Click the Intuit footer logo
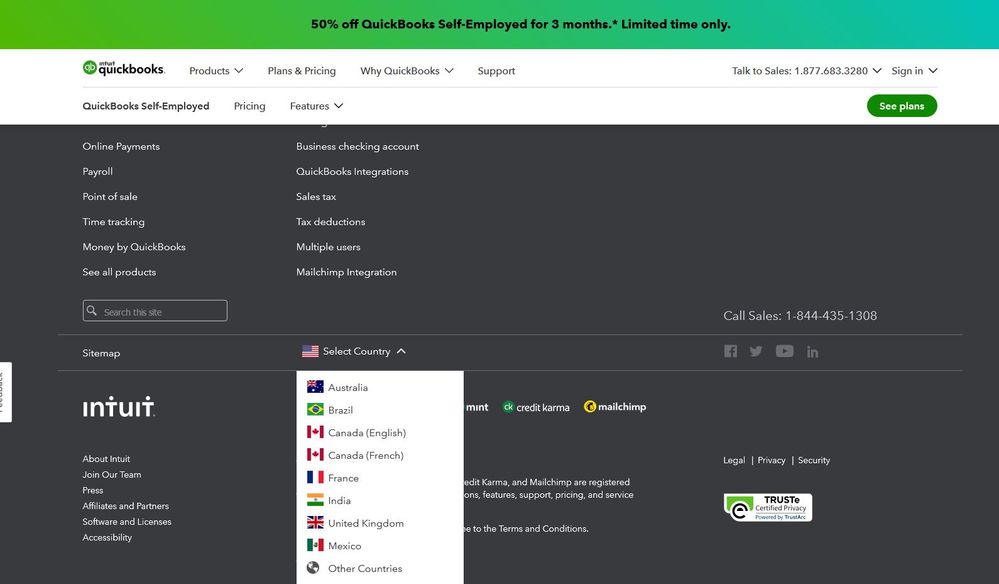 pyautogui.click(x=119, y=406)
